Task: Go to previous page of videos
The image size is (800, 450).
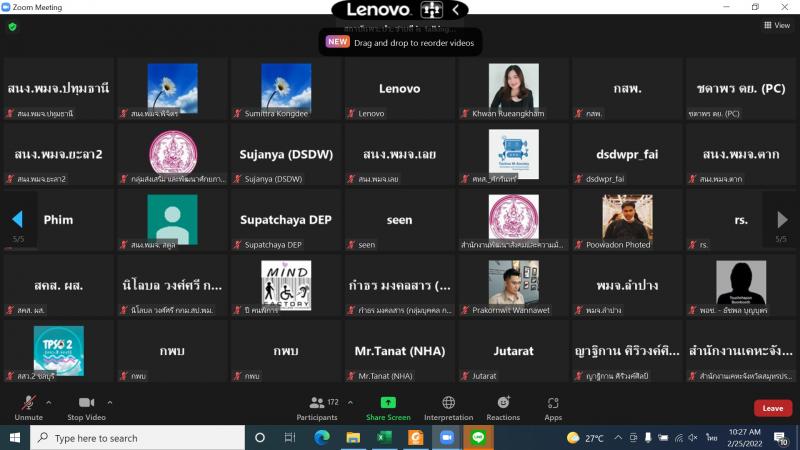Action: click(18, 219)
